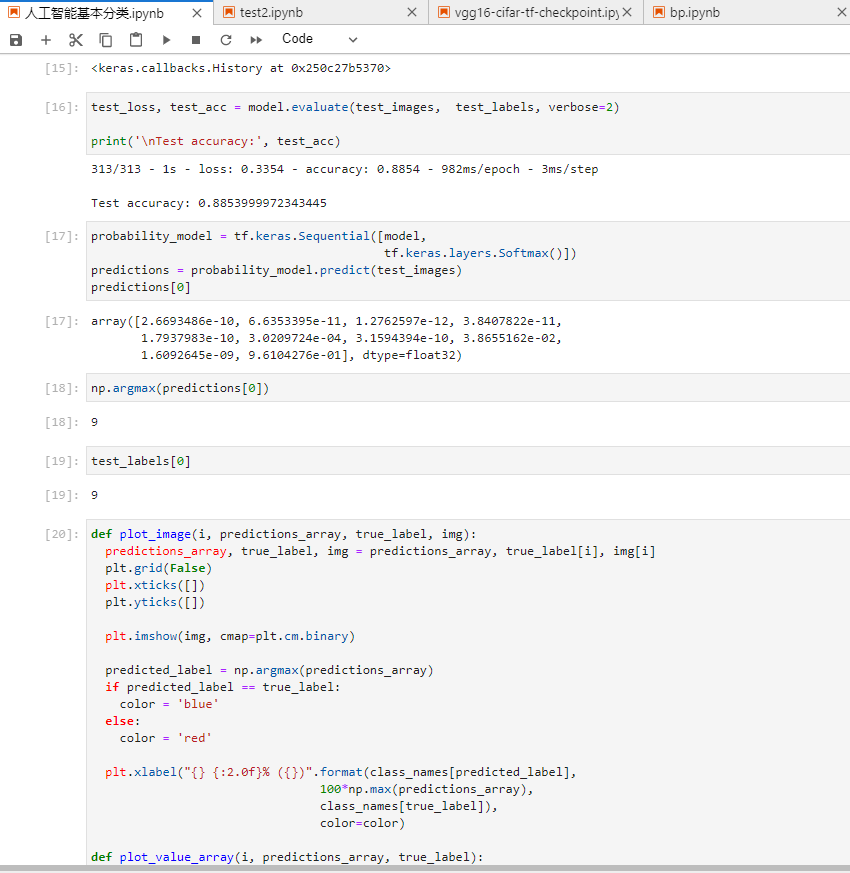
Task: Close the test2.ipynb tab
Action: coord(413,13)
